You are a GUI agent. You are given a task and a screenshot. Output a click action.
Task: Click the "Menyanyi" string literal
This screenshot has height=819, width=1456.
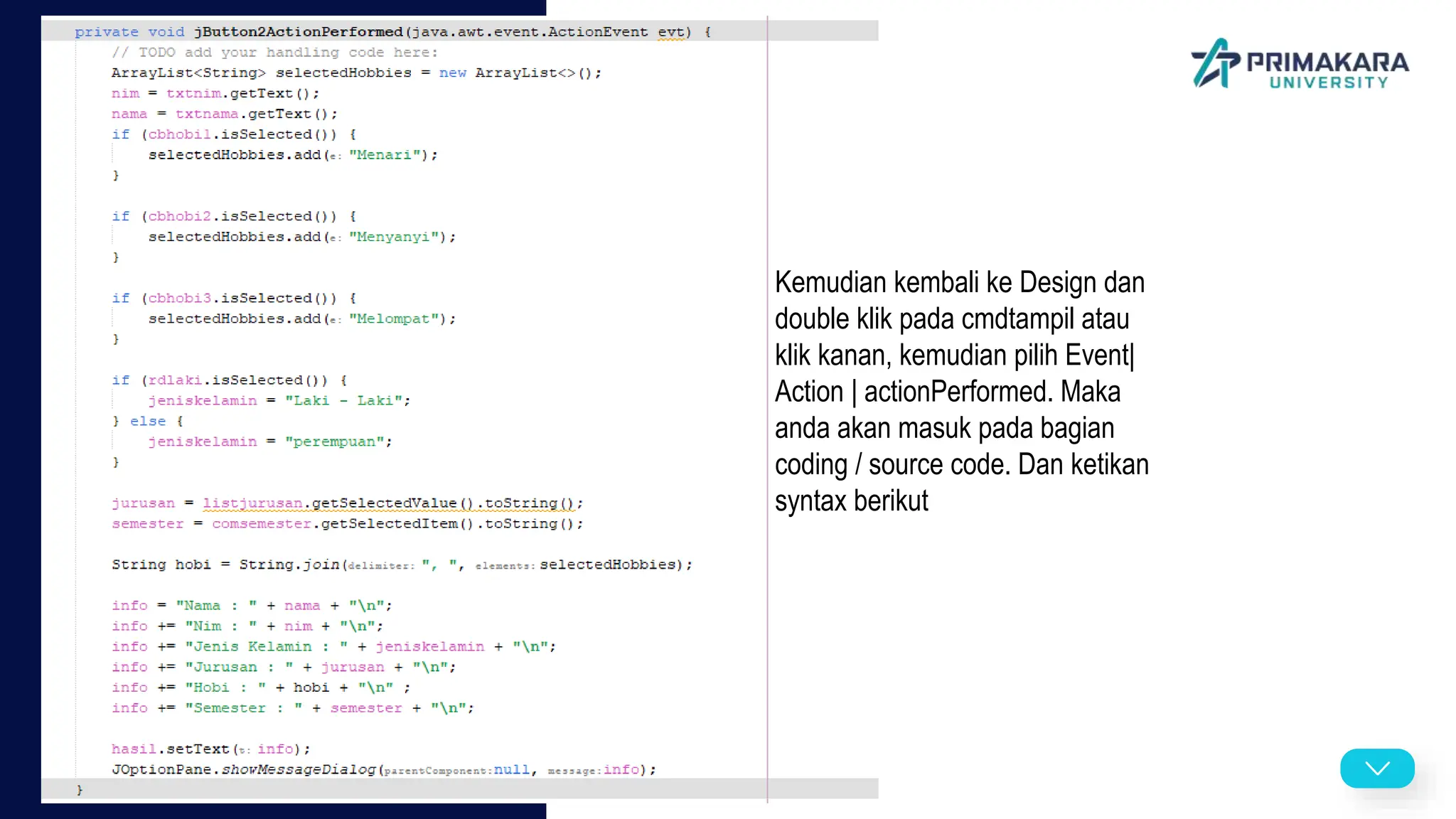click(392, 237)
